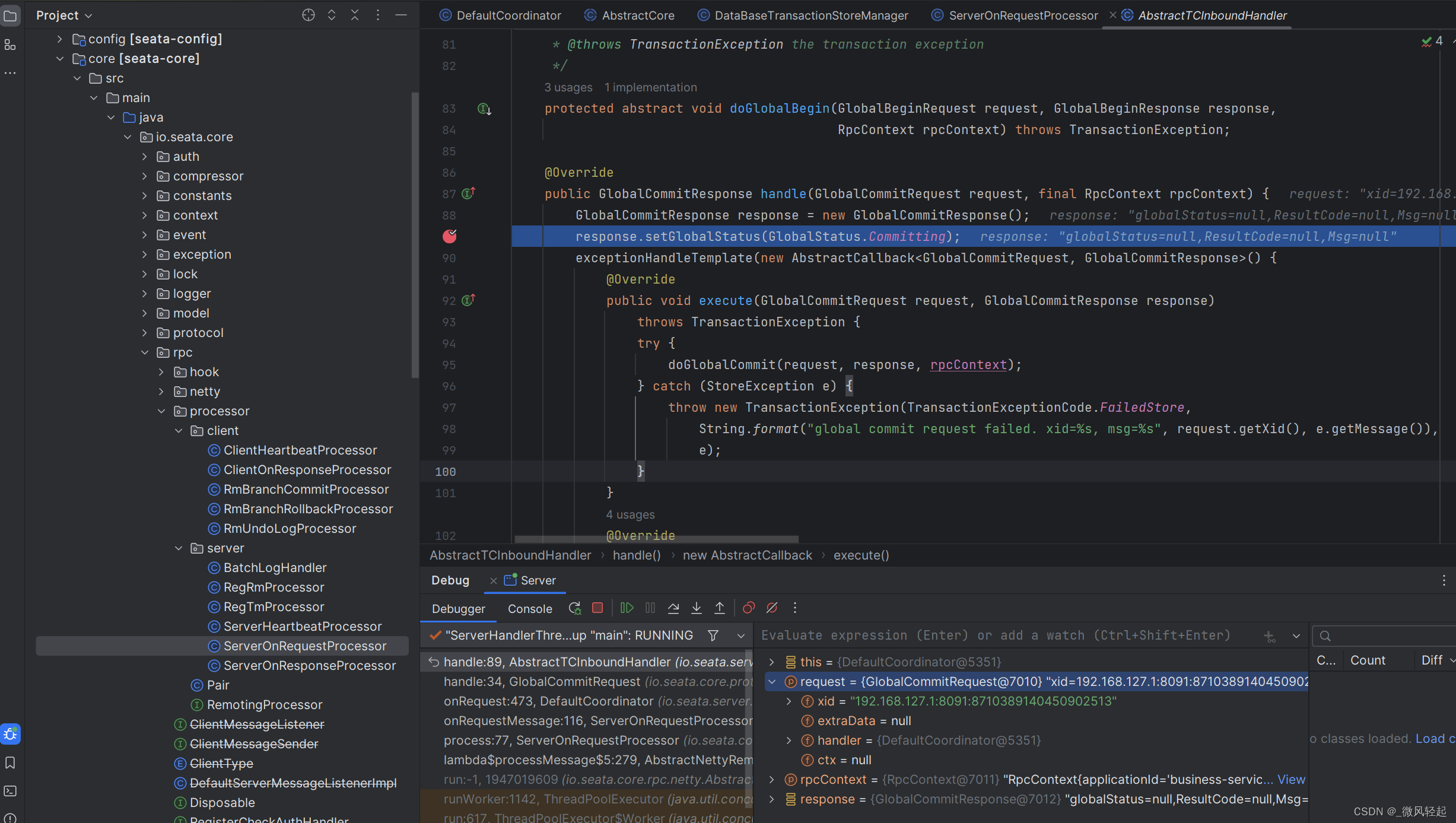Rerun the Server debug session
The image size is (1456, 823).
pos(574,608)
